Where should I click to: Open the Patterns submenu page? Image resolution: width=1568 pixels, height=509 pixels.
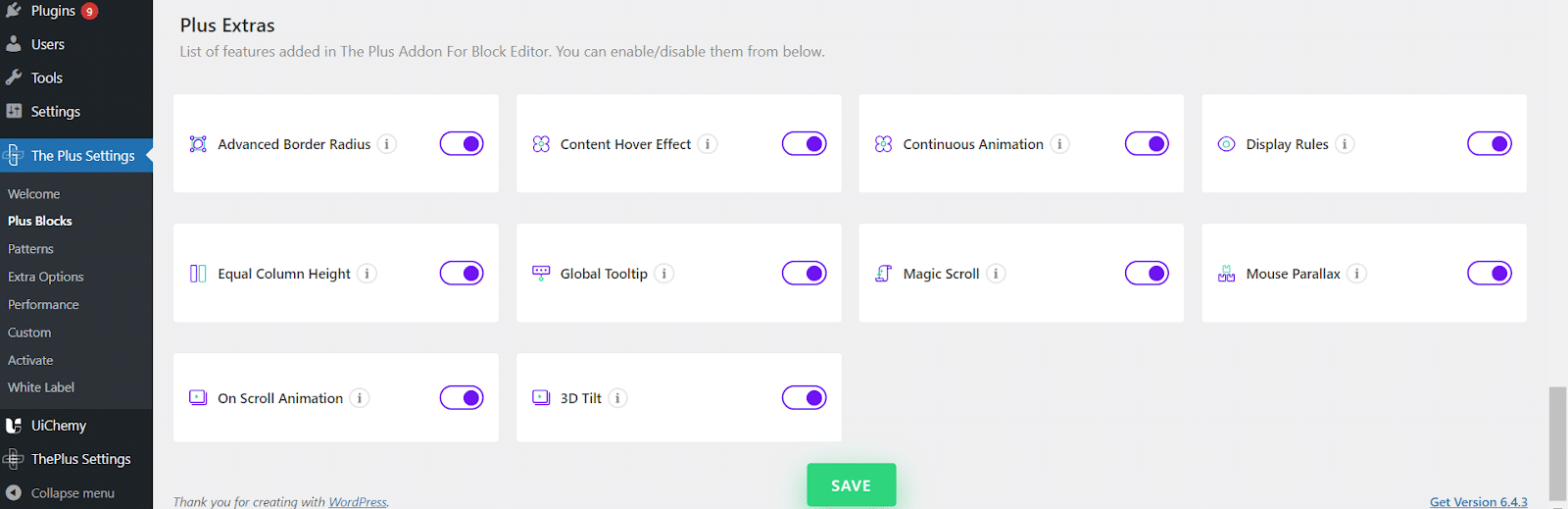31,249
